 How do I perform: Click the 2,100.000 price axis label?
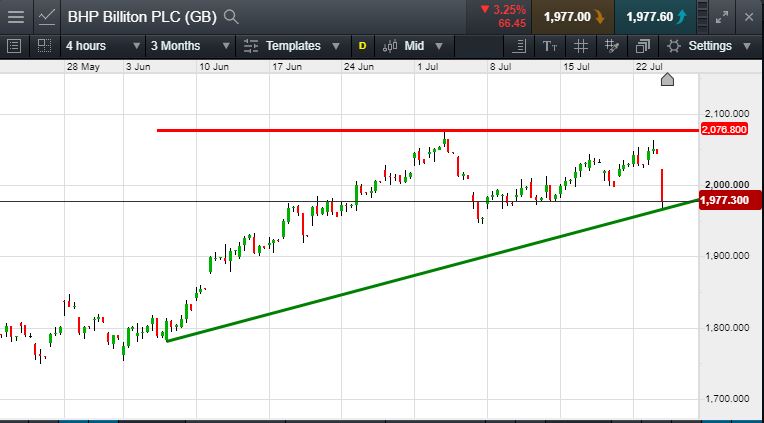pyautogui.click(x=727, y=114)
